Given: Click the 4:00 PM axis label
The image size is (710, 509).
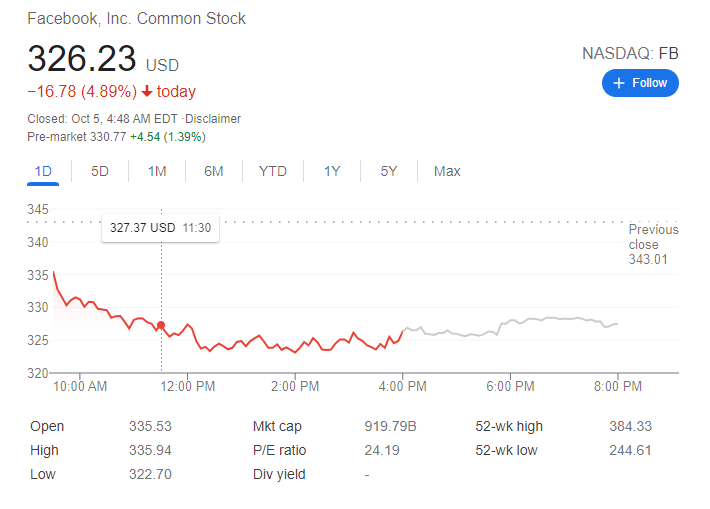Looking at the screenshot, I should point(402,385).
